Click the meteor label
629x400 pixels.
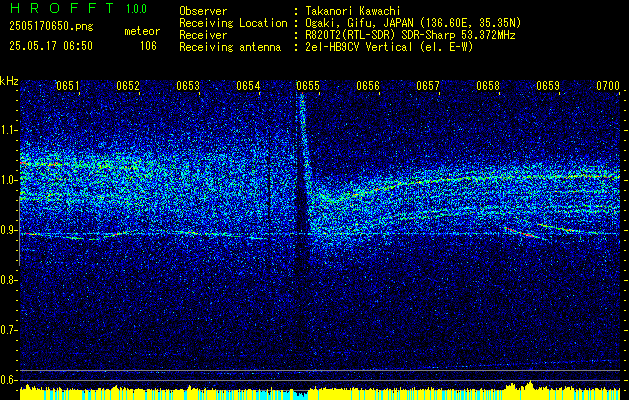(x=142, y=31)
